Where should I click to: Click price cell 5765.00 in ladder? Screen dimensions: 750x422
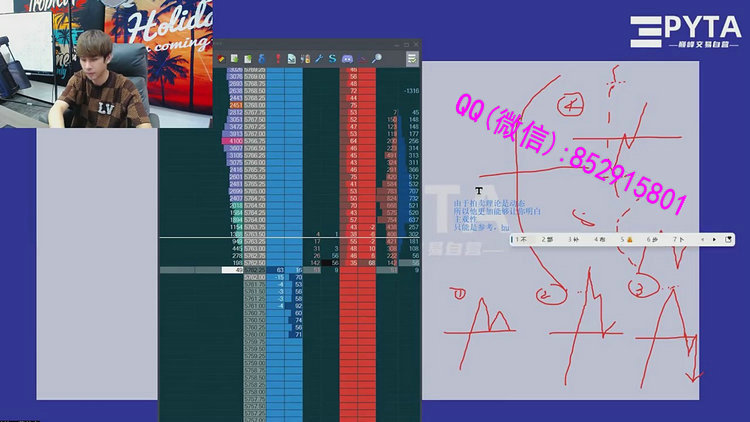tap(255, 191)
